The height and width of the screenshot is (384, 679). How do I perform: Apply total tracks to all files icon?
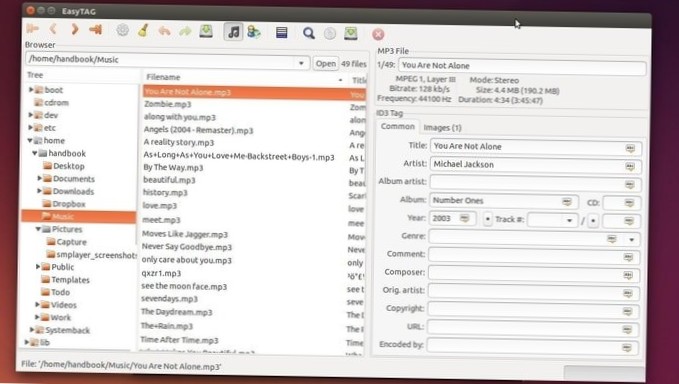629,221
